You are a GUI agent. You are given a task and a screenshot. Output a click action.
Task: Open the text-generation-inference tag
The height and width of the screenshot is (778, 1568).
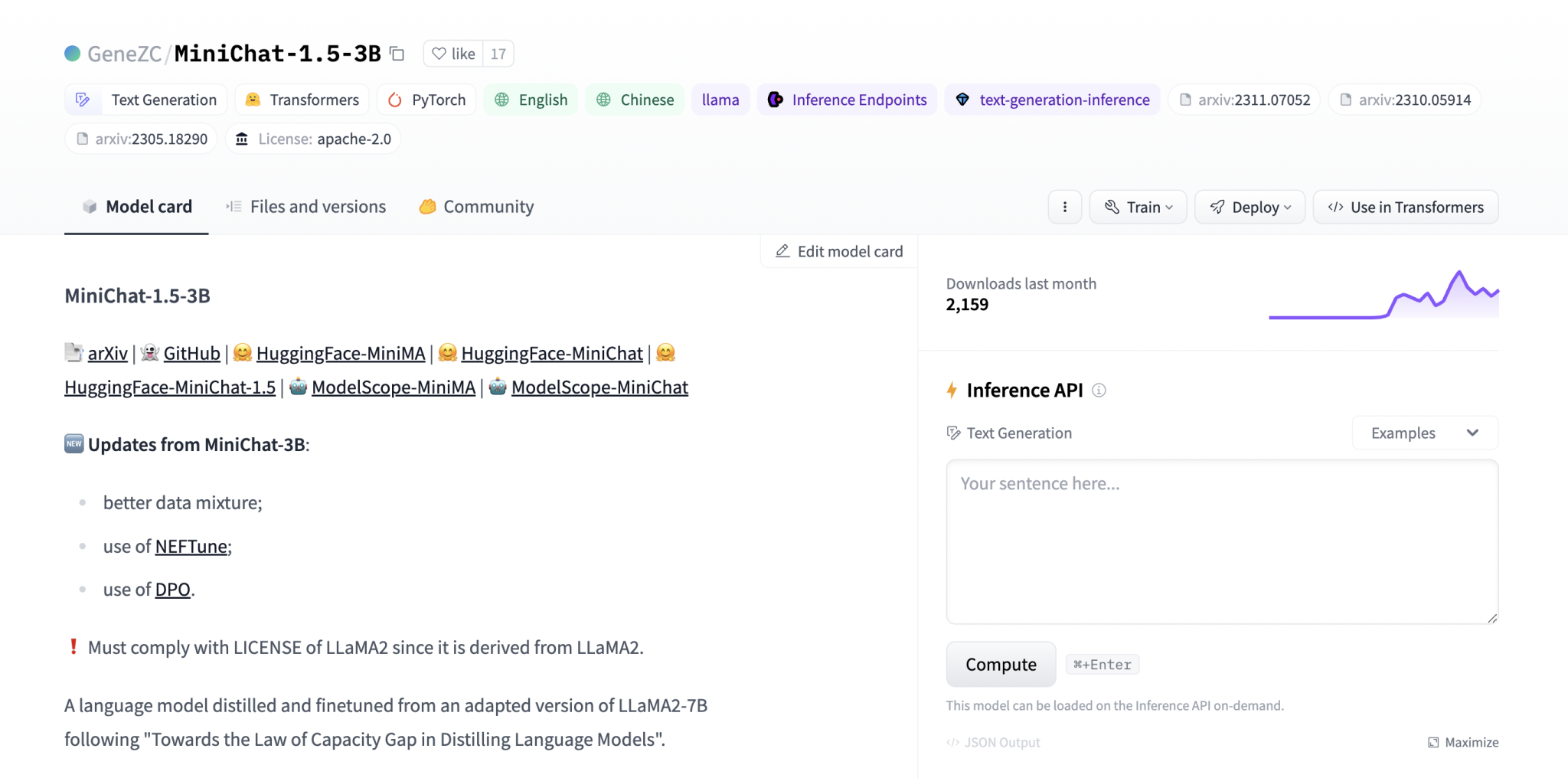(x=1051, y=100)
